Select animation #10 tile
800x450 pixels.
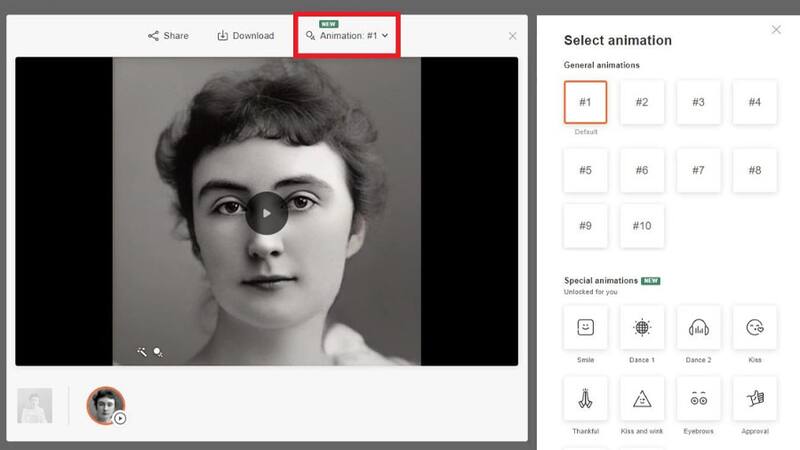pyautogui.click(x=641, y=226)
